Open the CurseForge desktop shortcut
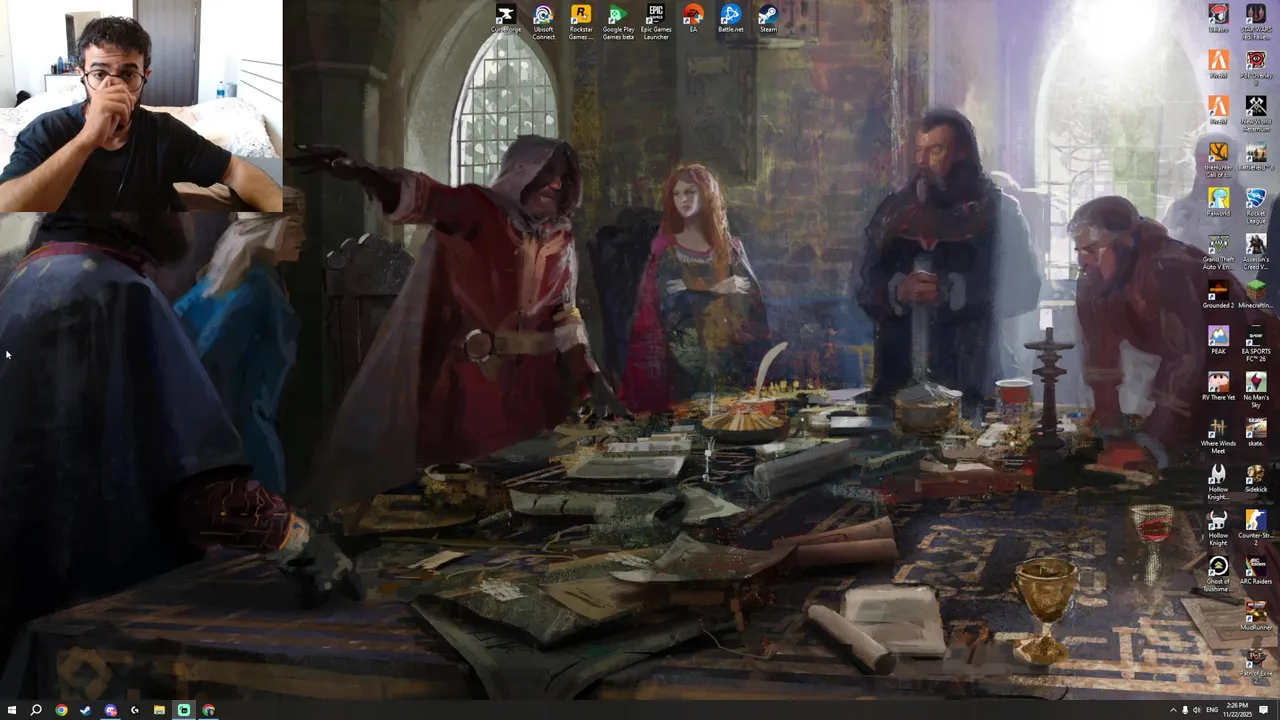1280x720 pixels. click(x=506, y=19)
